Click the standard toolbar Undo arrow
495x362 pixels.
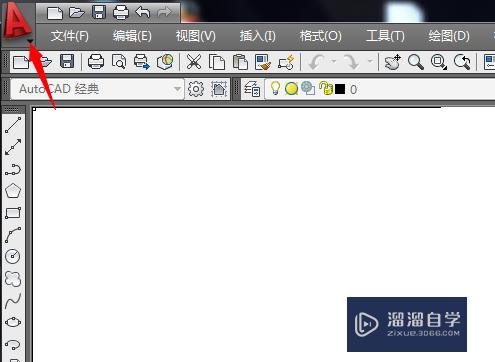[317, 62]
